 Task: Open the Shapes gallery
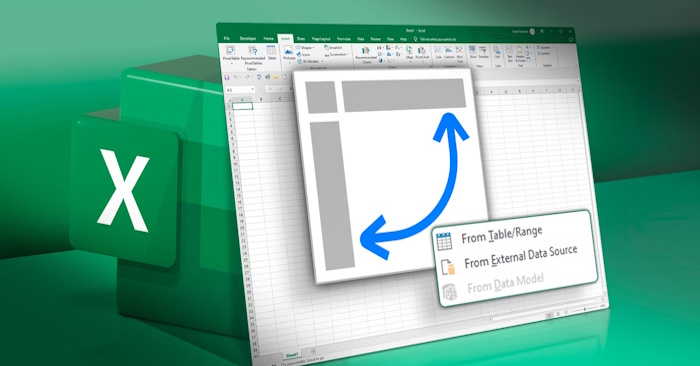point(305,47)
